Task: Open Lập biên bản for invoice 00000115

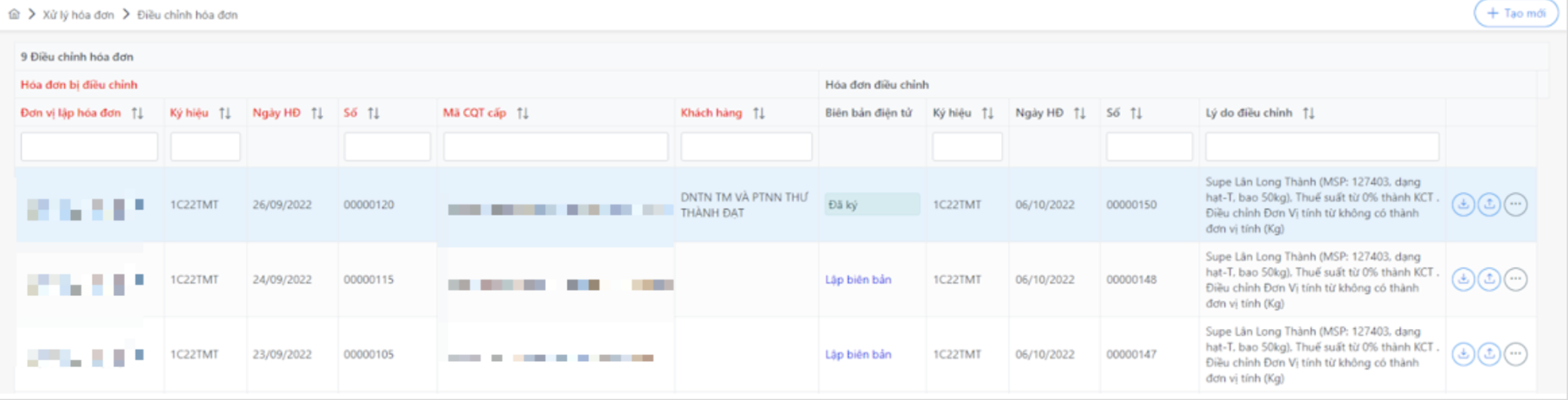Action: [x=858, y=280]
